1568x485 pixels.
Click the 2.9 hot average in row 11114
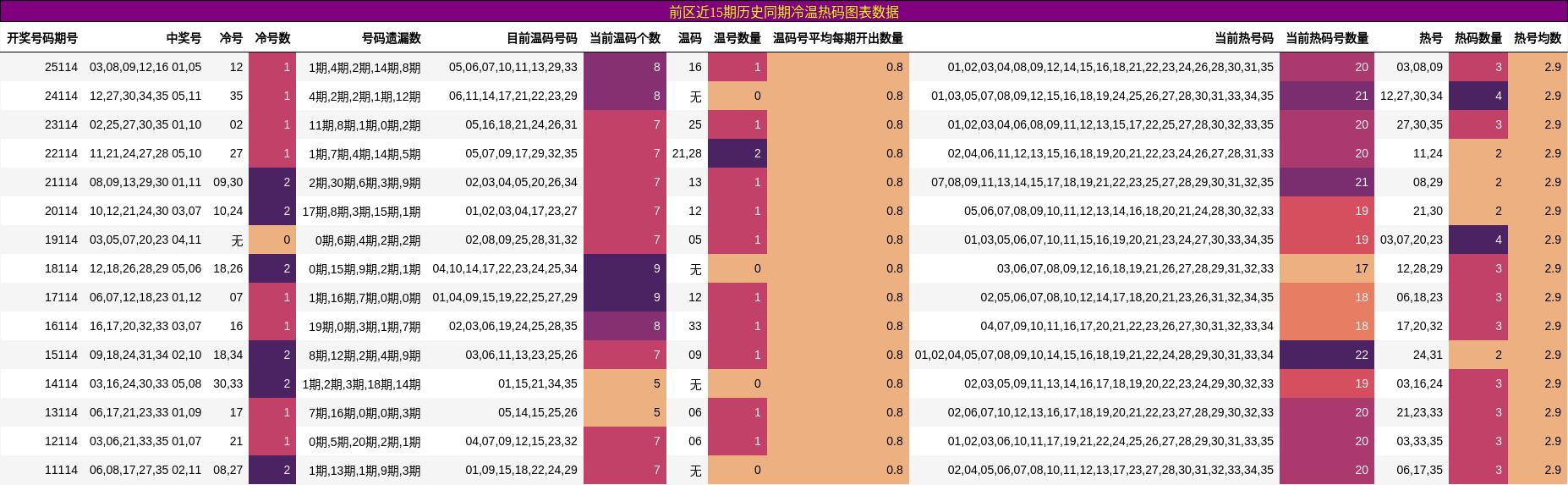coord(1538,470)
